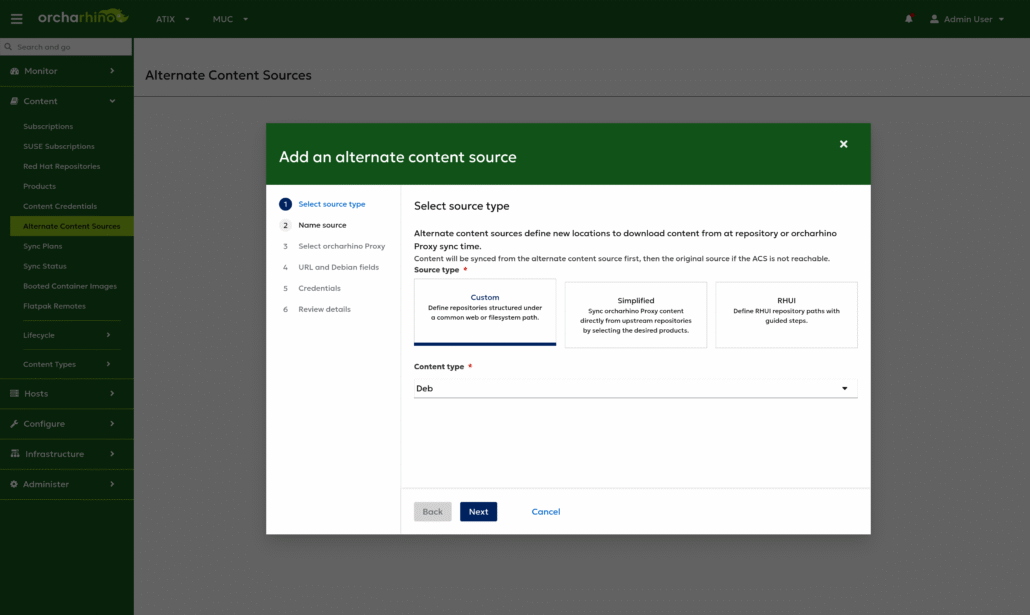Open Sync Plans in the sidebar
This screenshot has height=615, width=1030.
[x=42, y=246]
